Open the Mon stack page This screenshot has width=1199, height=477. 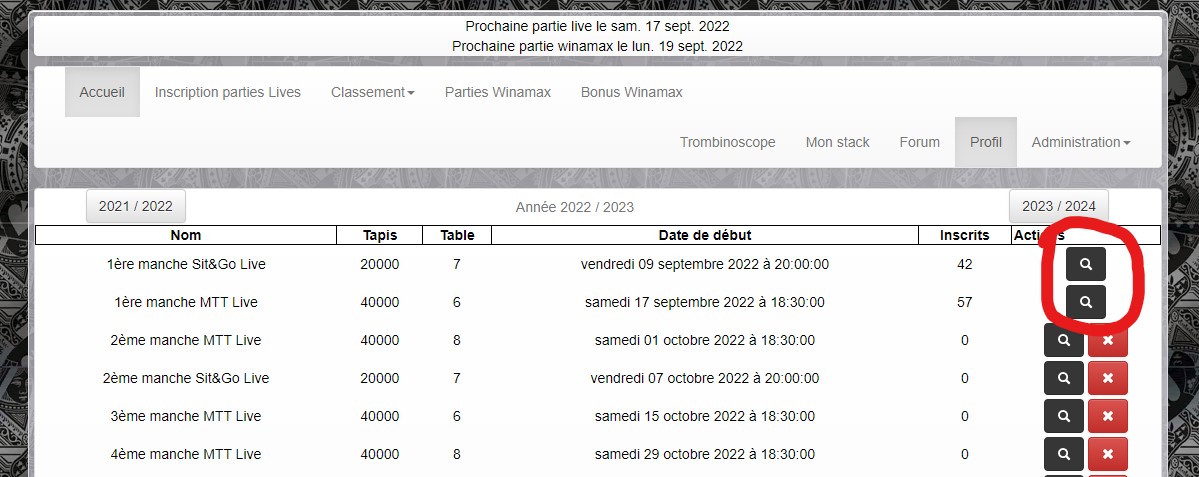point(837,142)
